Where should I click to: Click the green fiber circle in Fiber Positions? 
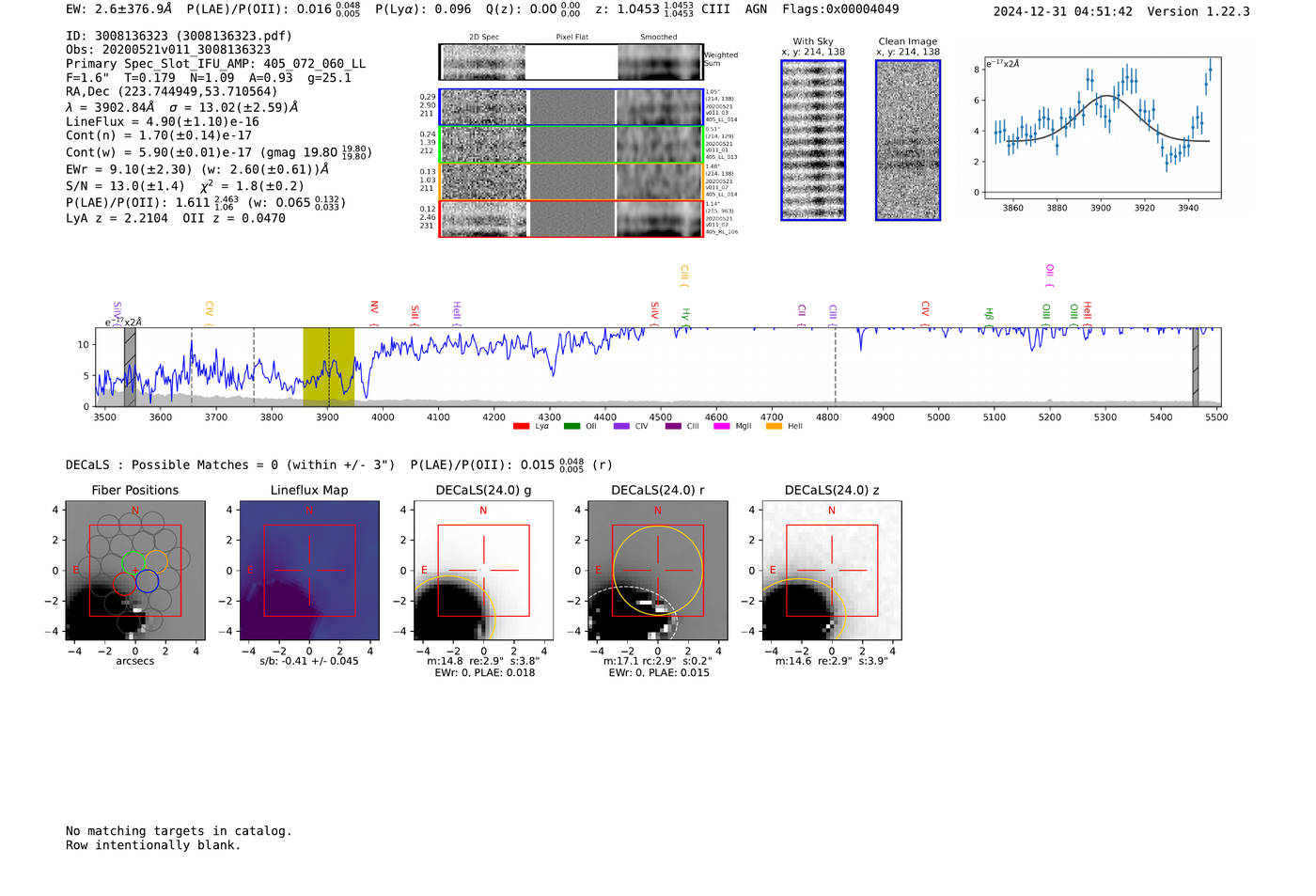[x=133, y=562]
